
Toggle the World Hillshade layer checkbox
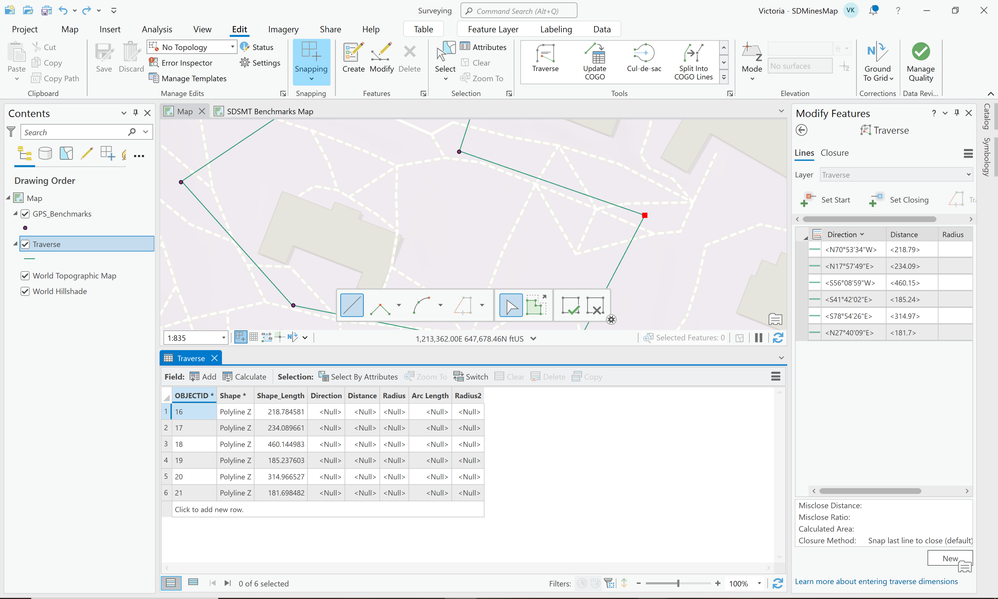(x=25, y=292)
